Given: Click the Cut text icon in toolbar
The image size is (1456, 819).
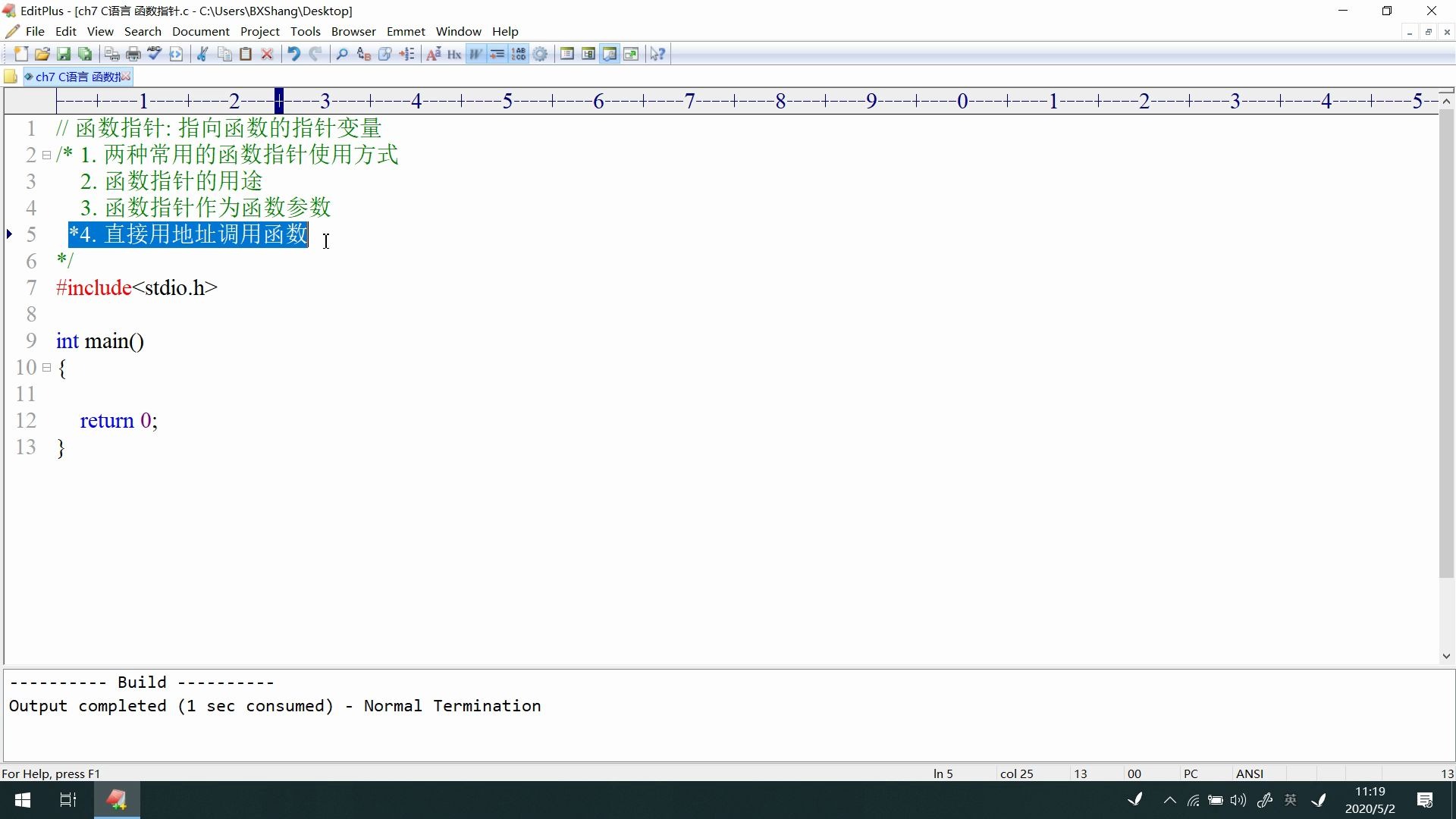Looking at the screenshot, I should [204, 53].
